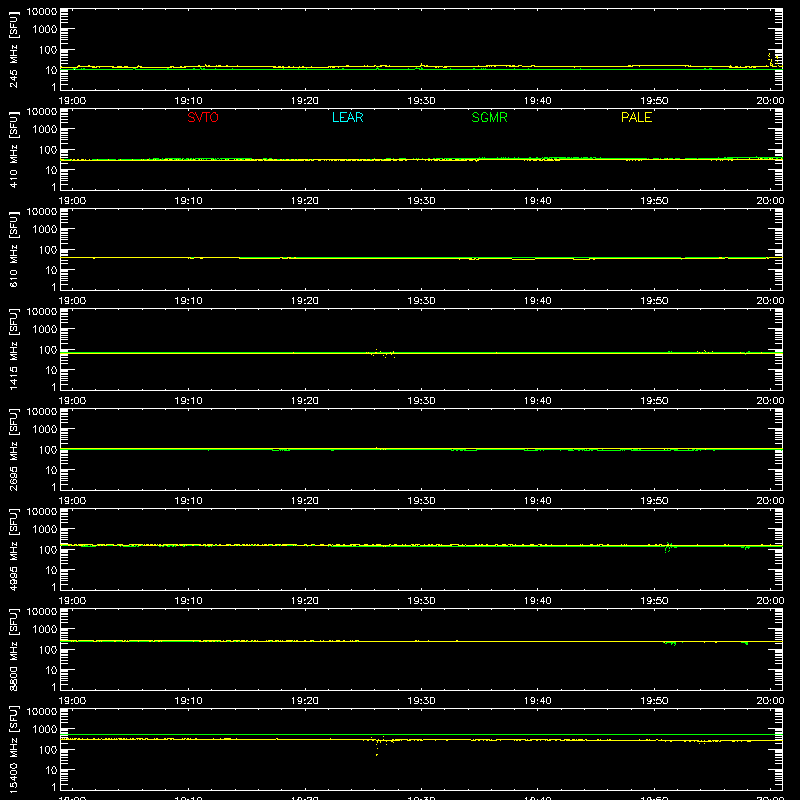Click the red SVTO station legend label

click(x=203, y=117)
